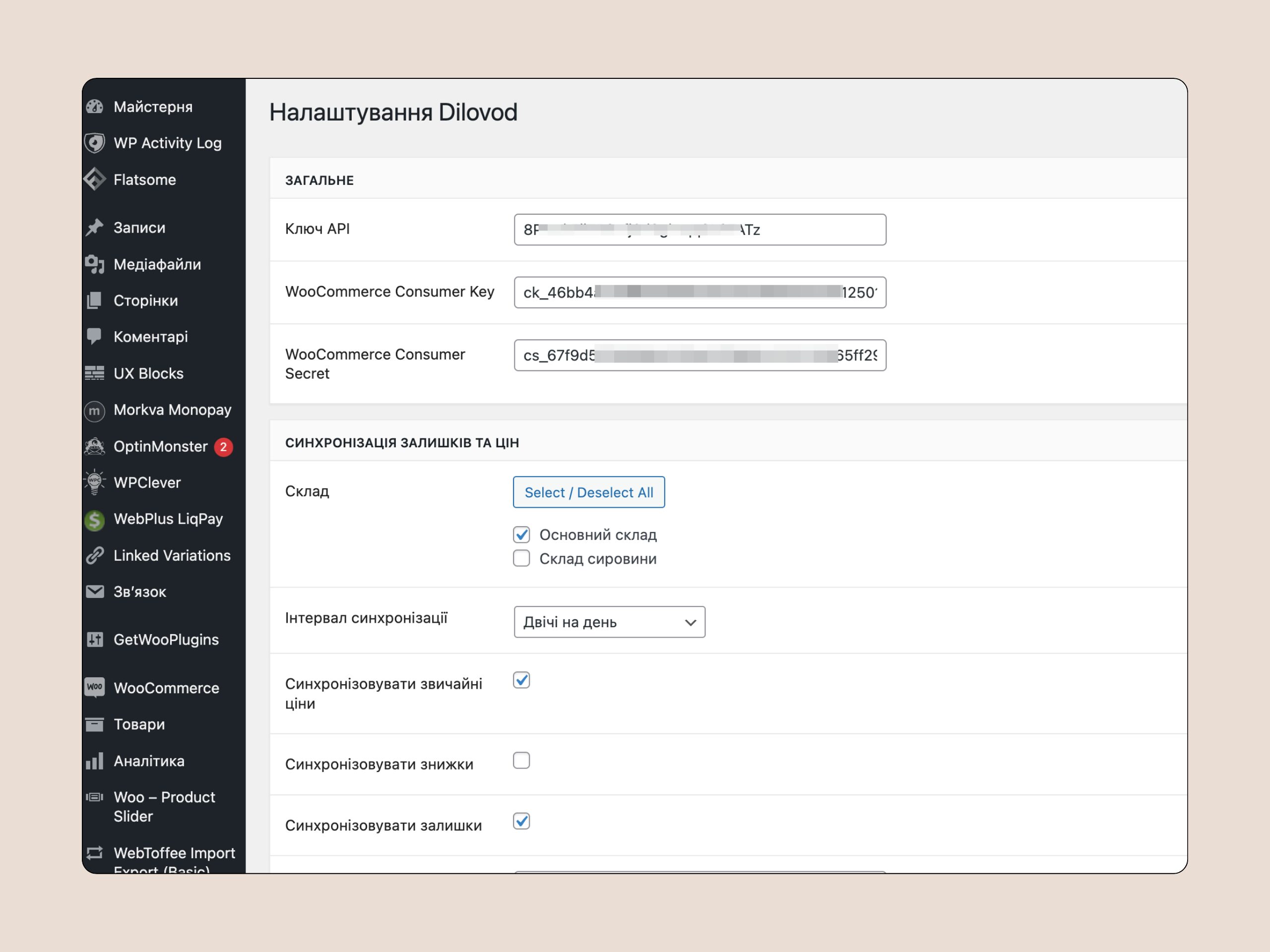The image size is (1270, 952).
Task: Click the WooCommerce Woo icon
Action: point(95,687)
